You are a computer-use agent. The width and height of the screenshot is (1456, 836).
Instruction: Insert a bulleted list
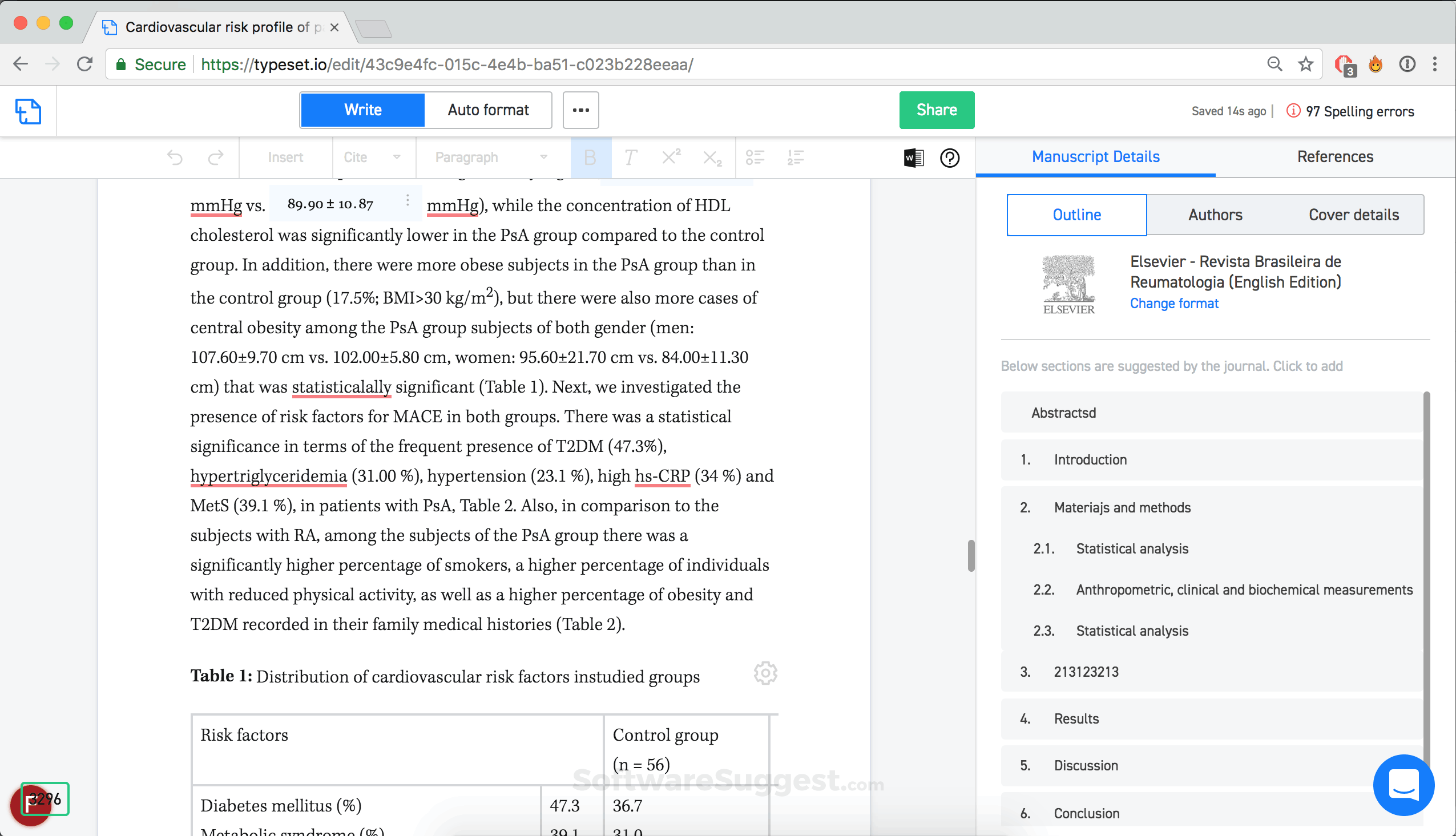click(756, 157)
